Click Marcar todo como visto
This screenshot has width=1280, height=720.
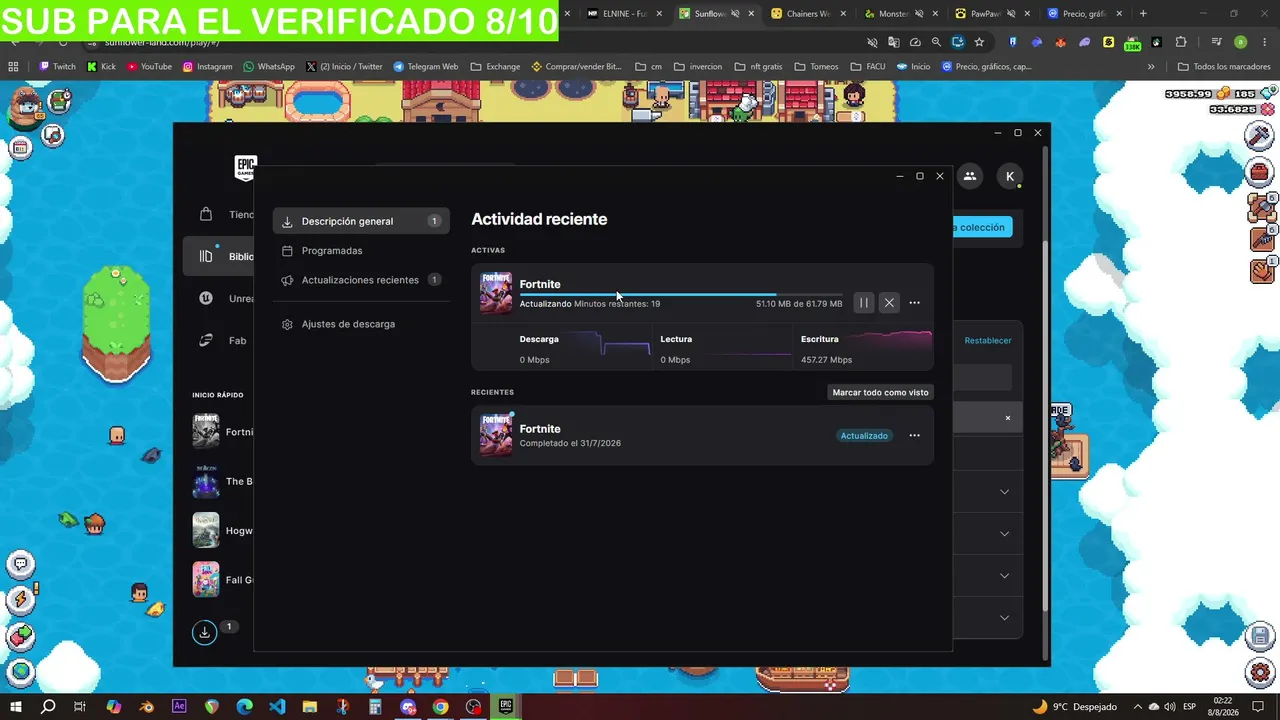click(x=881, y=392)
